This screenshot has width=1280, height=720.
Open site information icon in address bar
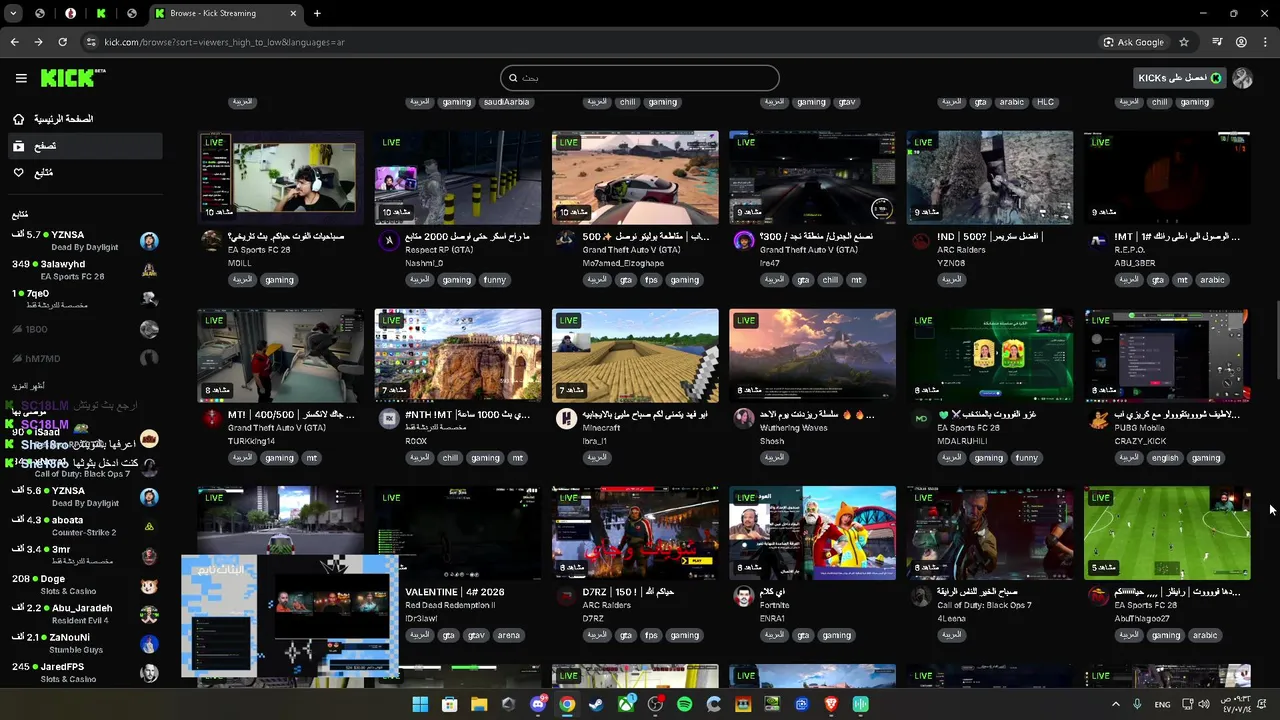click(x=91, y=42)
